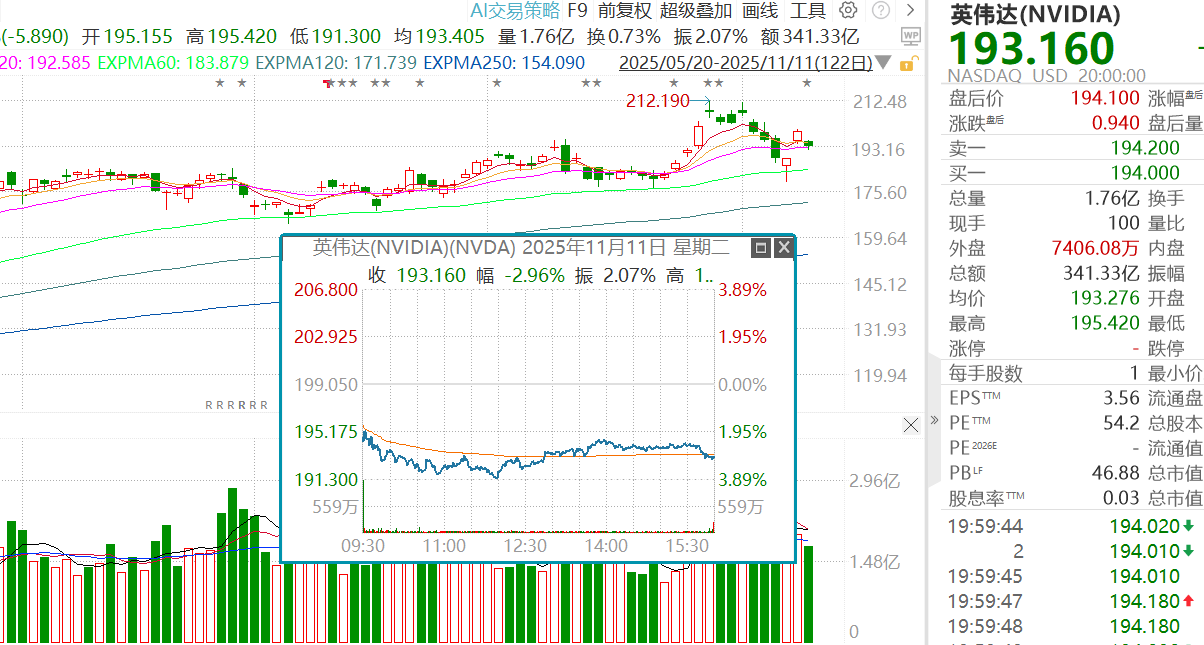1204x645 pixels.
Task: Open the 前复权 adjustment menu
Action: click(x=625, y=11)
